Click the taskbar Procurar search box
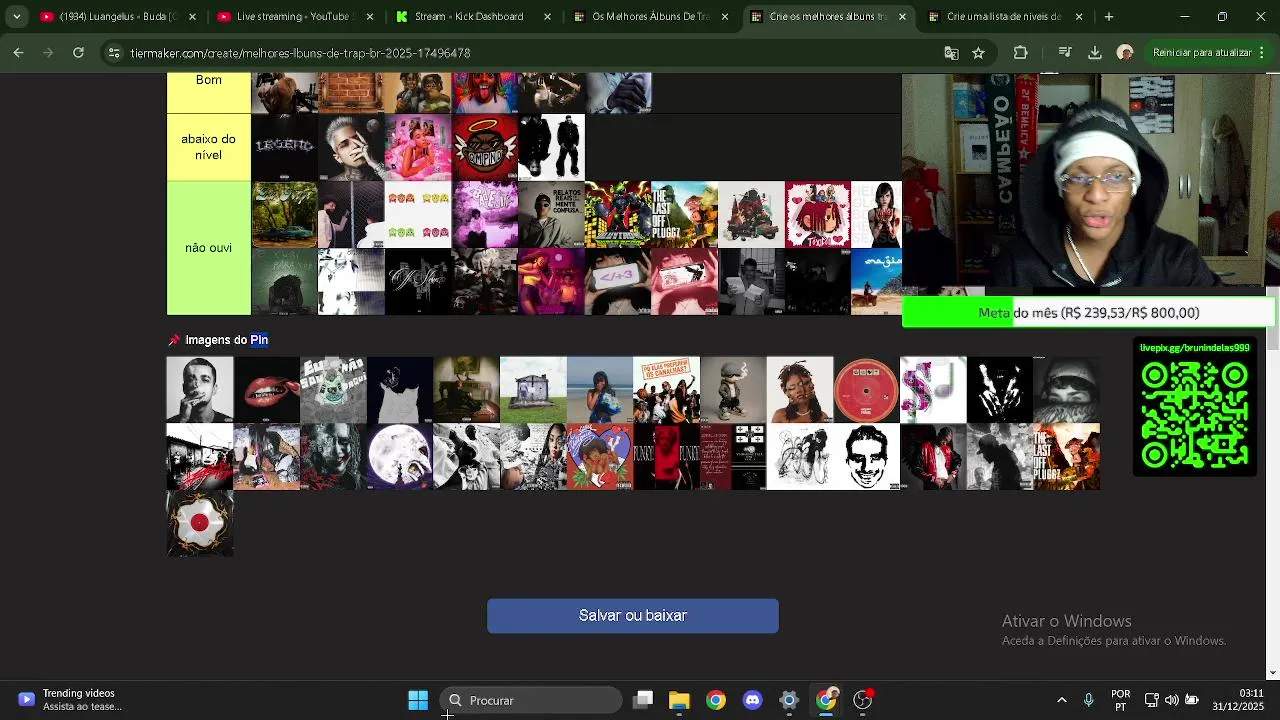 530,700
